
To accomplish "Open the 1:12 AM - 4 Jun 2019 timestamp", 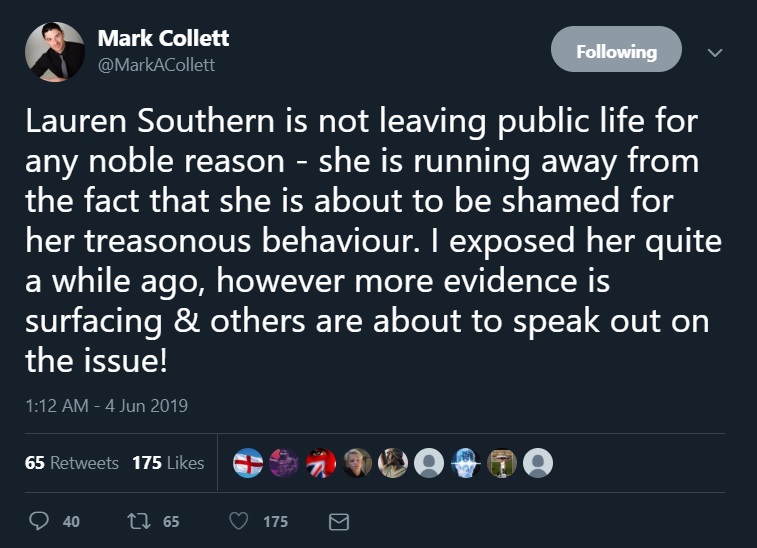I will click(107, 405).
